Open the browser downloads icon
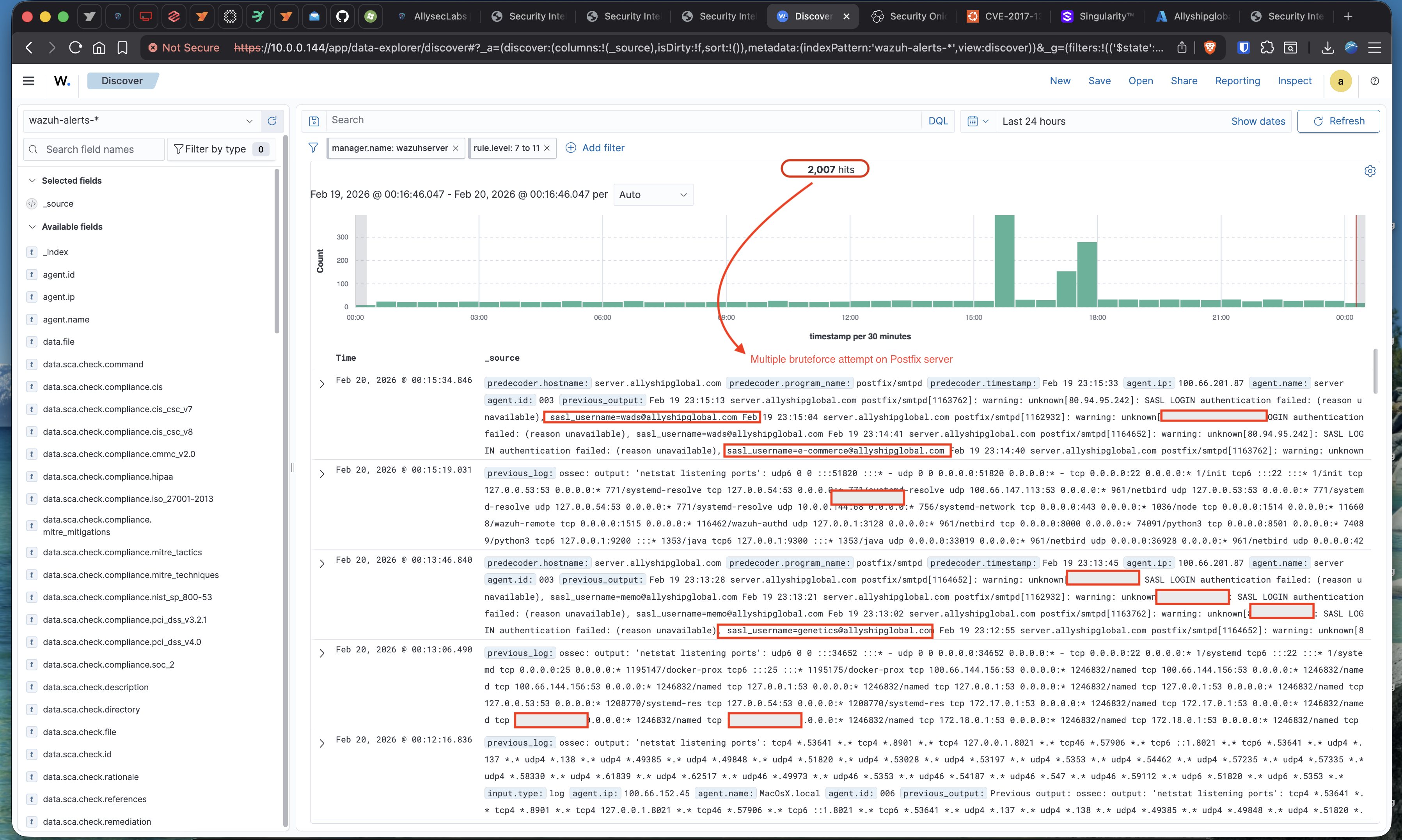Screen dimensions: 1402x840 coord(1328,48)
